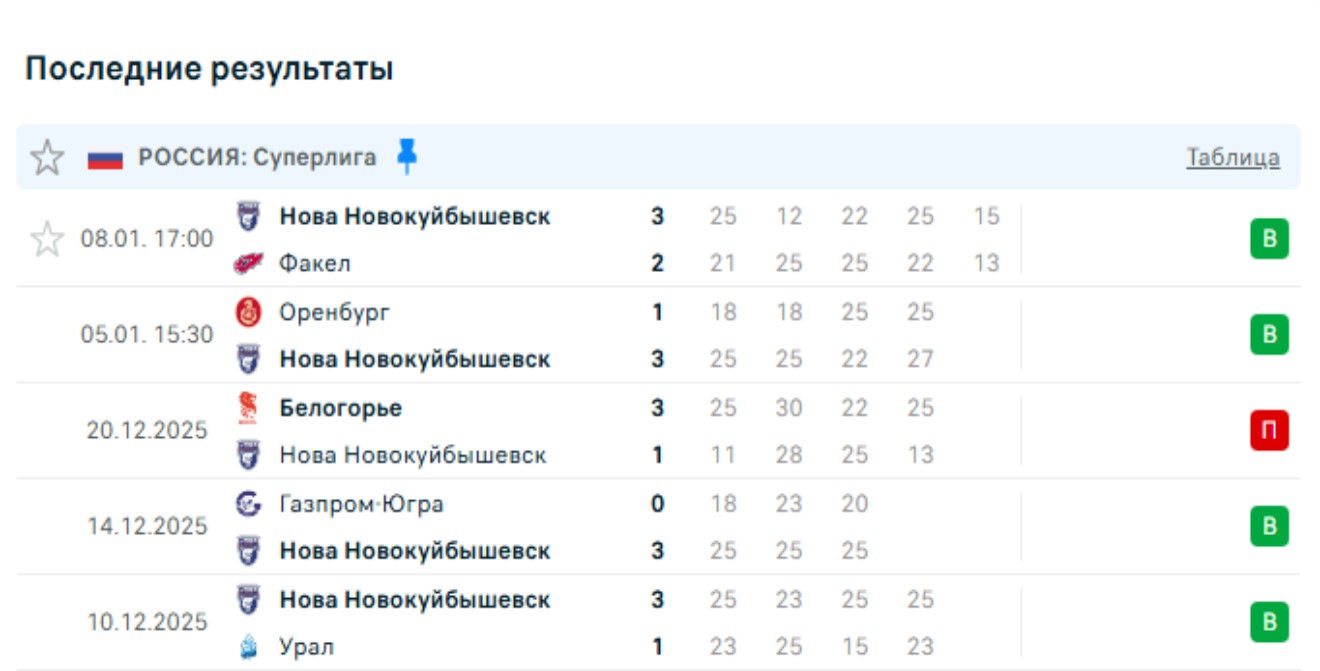Click the red П loss badge

tap(1269, 431)
